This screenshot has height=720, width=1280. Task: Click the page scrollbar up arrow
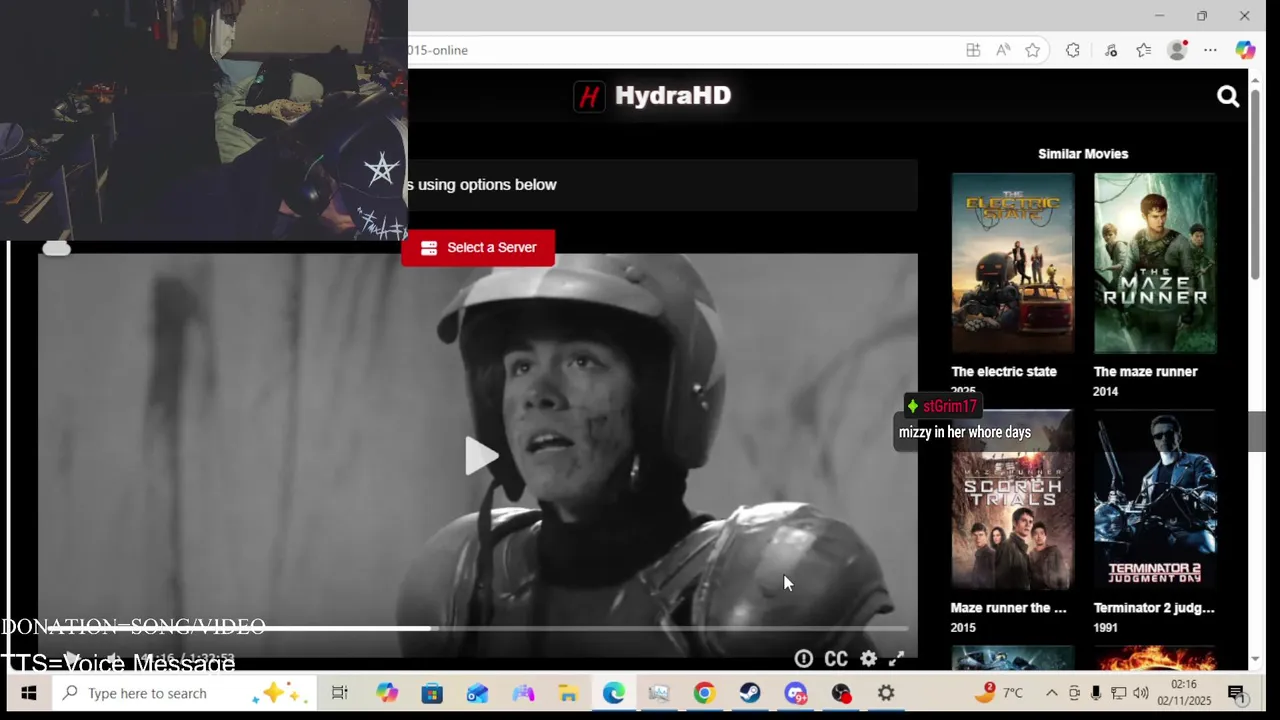tap(1255, 78)
